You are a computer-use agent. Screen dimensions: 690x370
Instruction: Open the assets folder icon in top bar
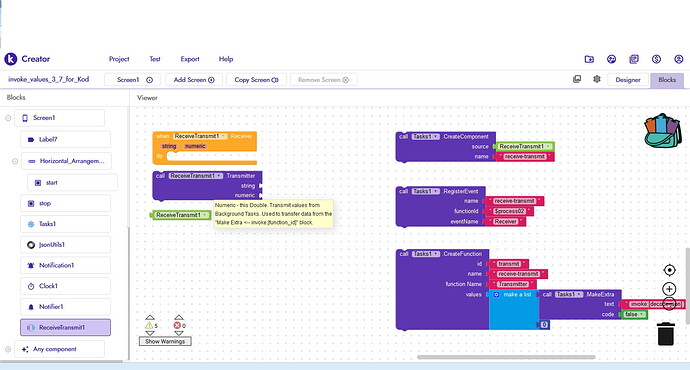(x=589, y=59)
